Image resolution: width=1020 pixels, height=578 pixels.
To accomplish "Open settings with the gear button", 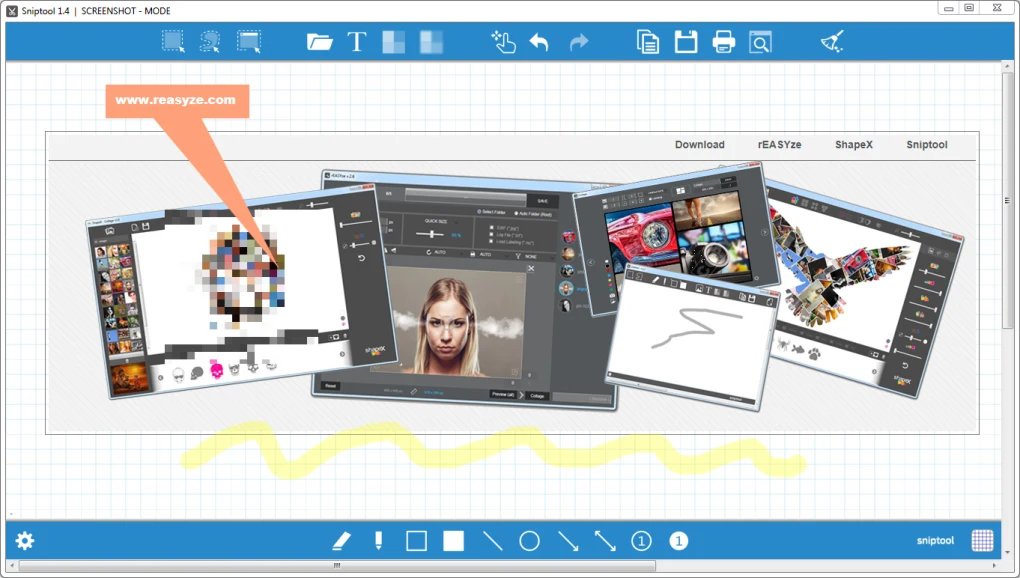I will [x=23, y=540].
